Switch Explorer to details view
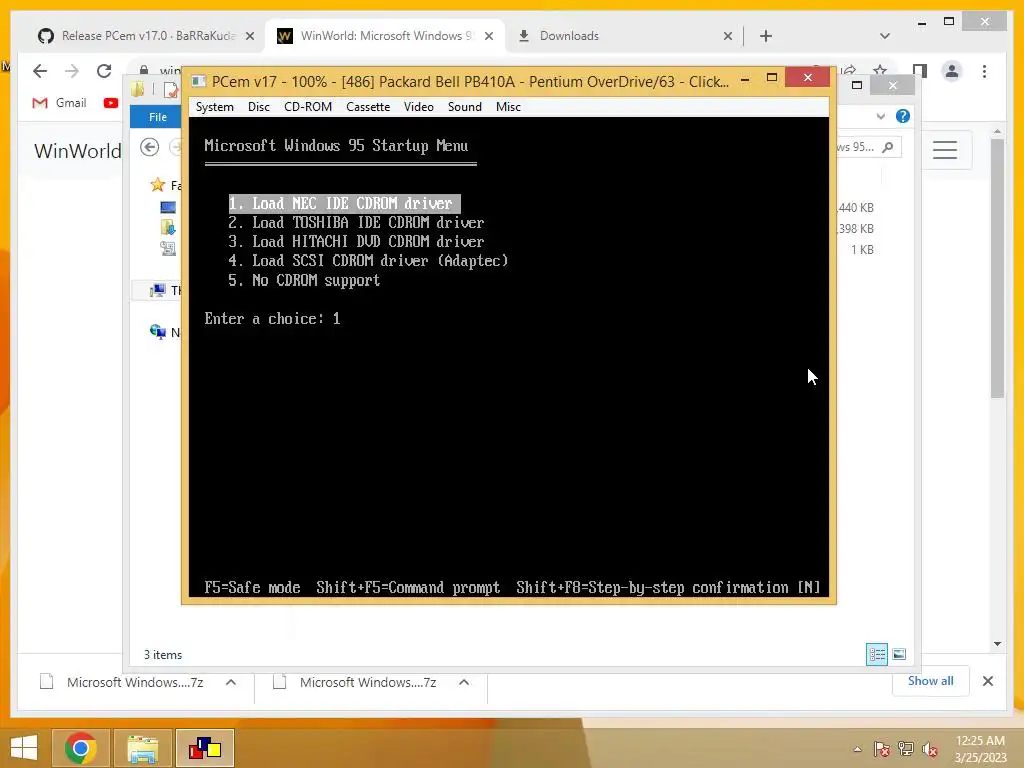Screen dimensions: 1024x768 click(x=876, y=654)
